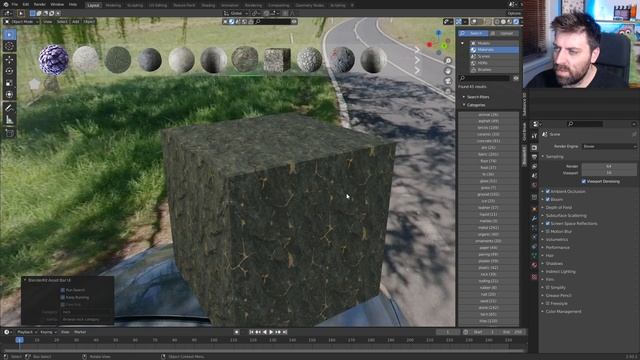Jump to the timeline start frame

[x=251, y=332]
